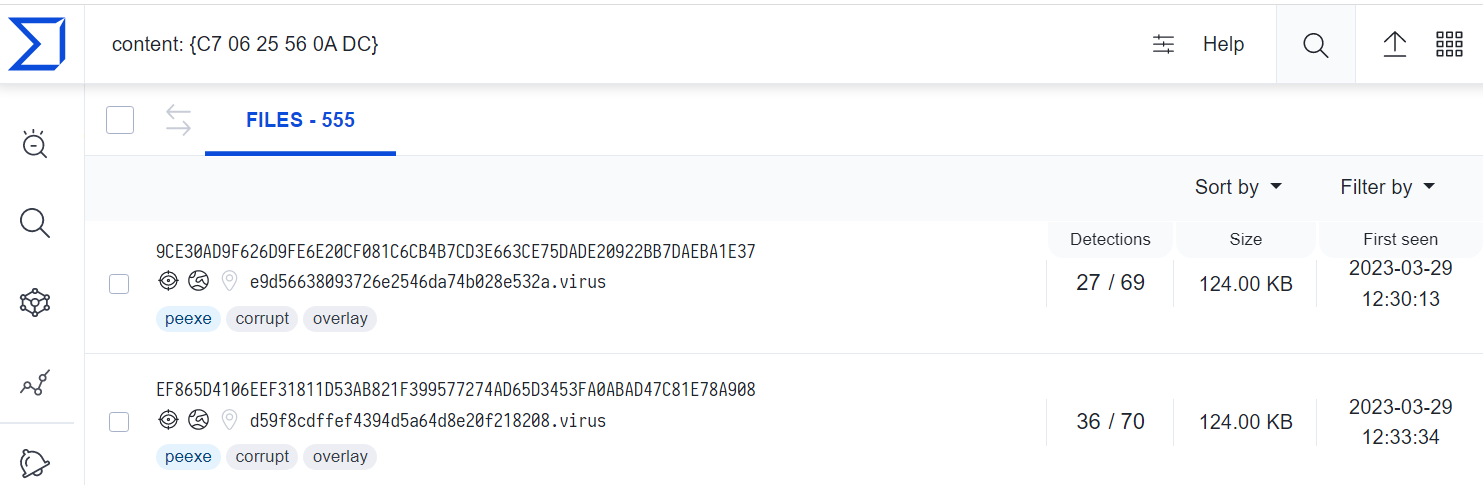Open the upload file arrow icon
Viewport: 1483px width, 485px height.
[1395, 44]
